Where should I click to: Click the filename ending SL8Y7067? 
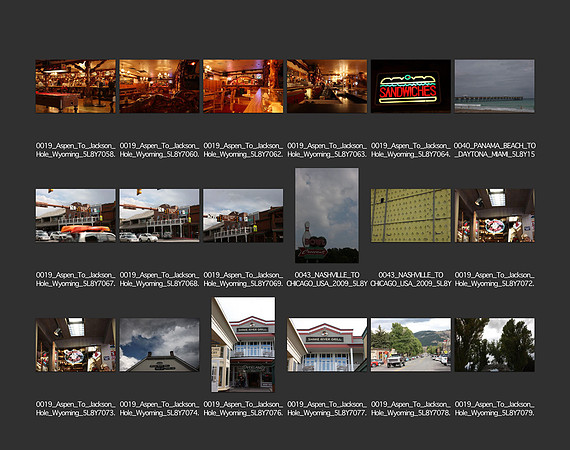point(76,279)
